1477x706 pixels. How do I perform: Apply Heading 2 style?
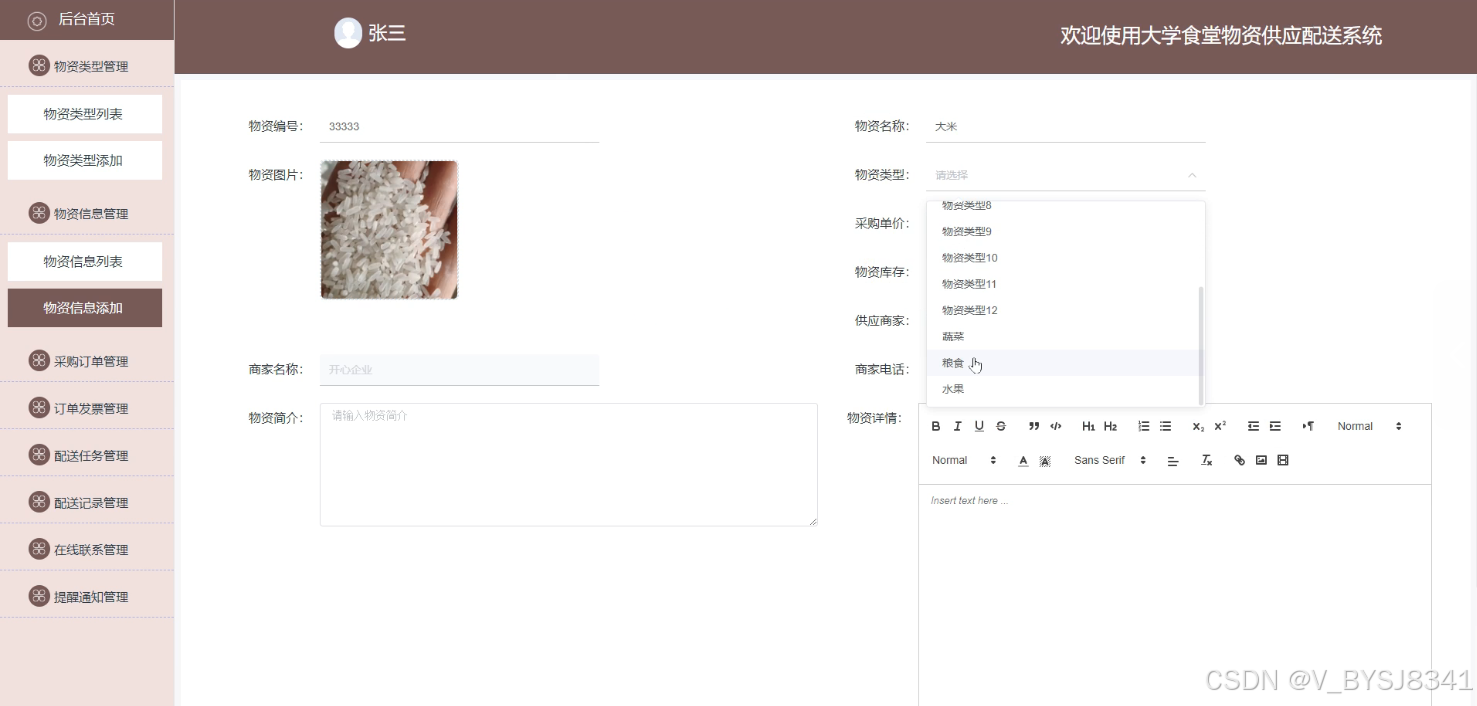pyautogui.click(x=1110, y=426)
